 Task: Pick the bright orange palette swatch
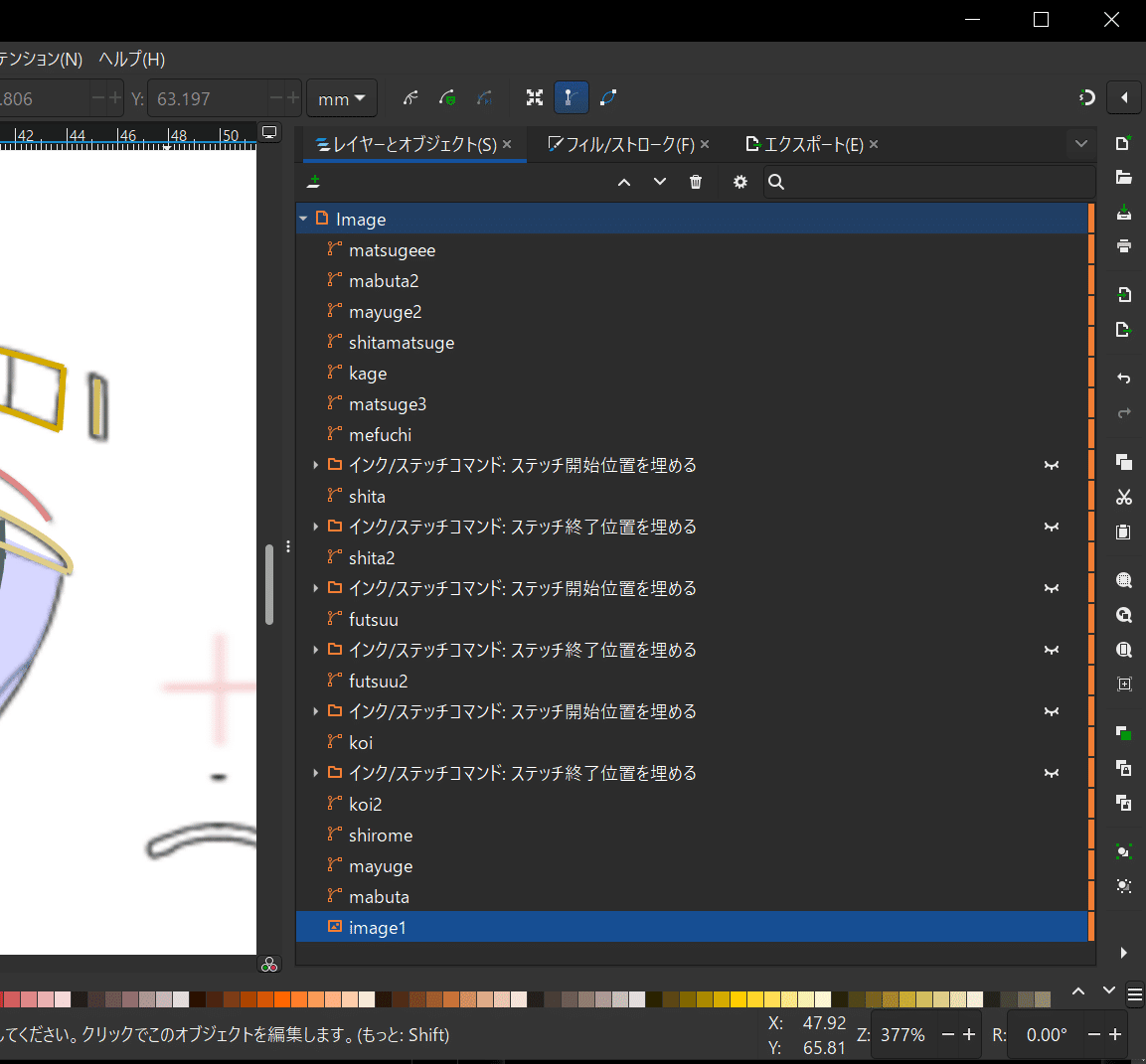pos(283,999)
